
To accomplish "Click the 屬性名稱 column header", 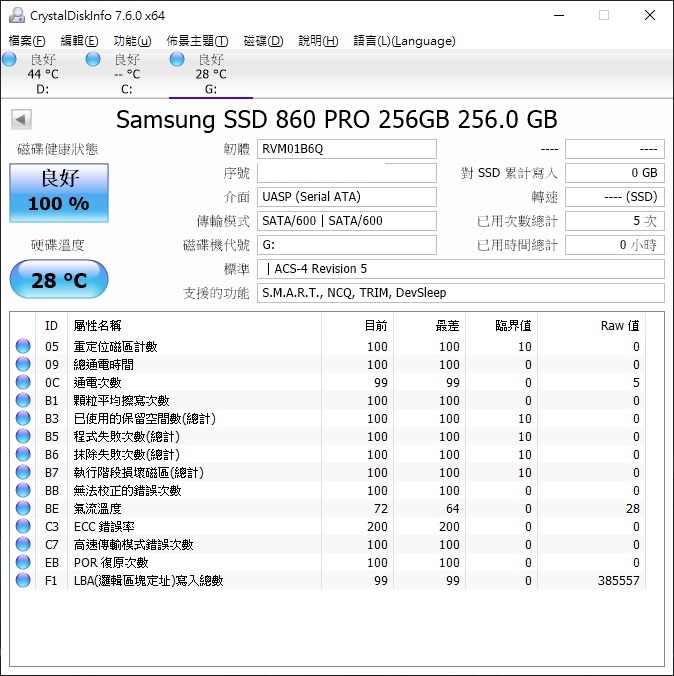I will coord(194,325).
